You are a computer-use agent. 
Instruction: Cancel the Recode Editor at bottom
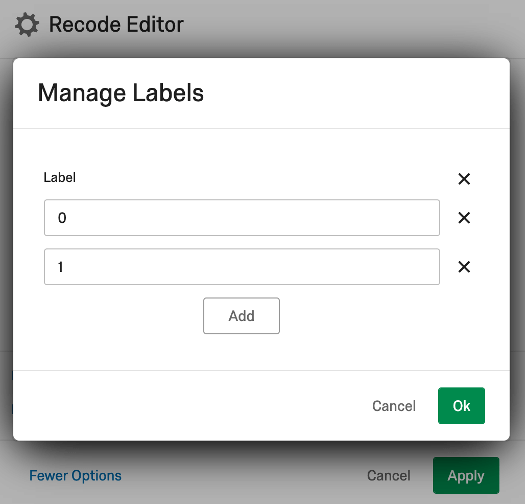click(x=388, y=476)
